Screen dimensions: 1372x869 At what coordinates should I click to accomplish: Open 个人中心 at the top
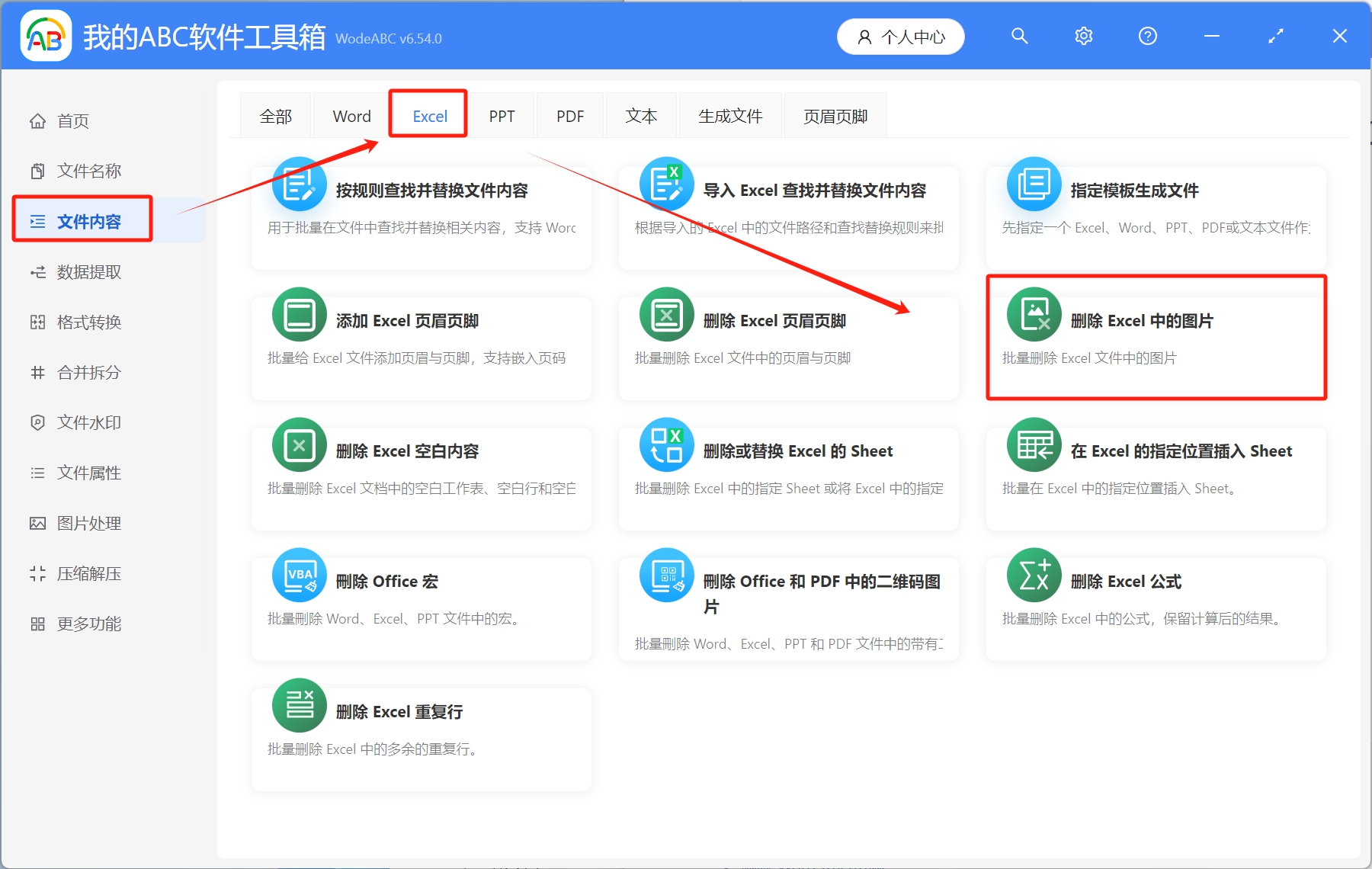(x=900, y=36)
